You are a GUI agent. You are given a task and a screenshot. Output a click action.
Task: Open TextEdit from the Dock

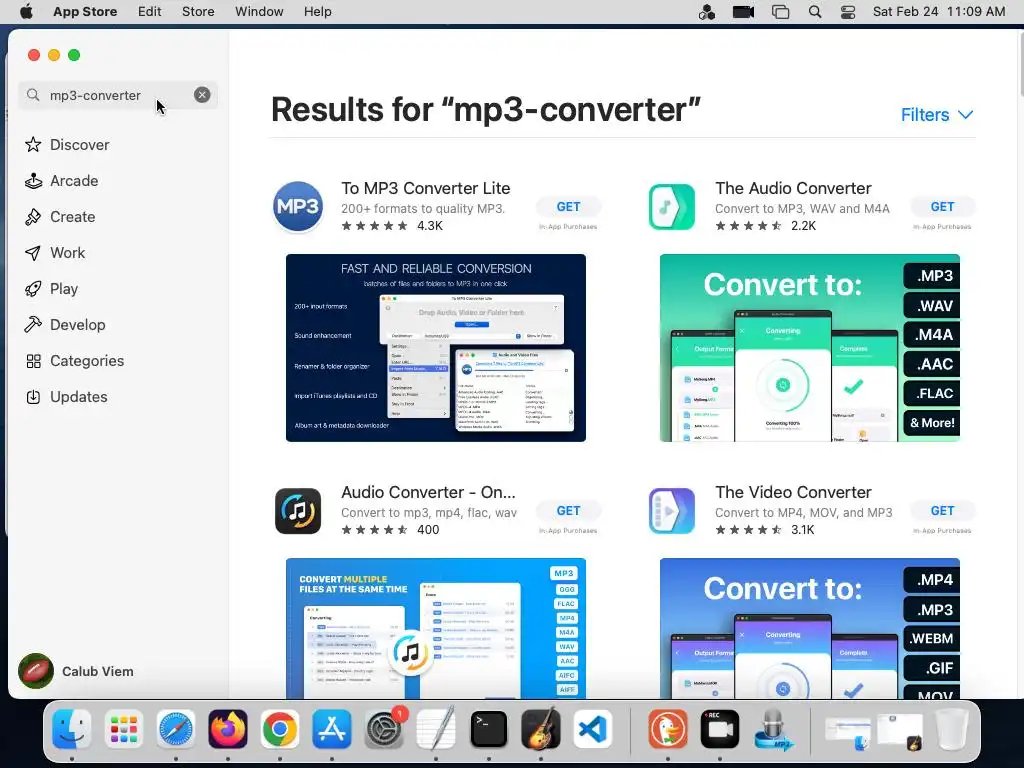pyautogui.click(x=436, y=729)
